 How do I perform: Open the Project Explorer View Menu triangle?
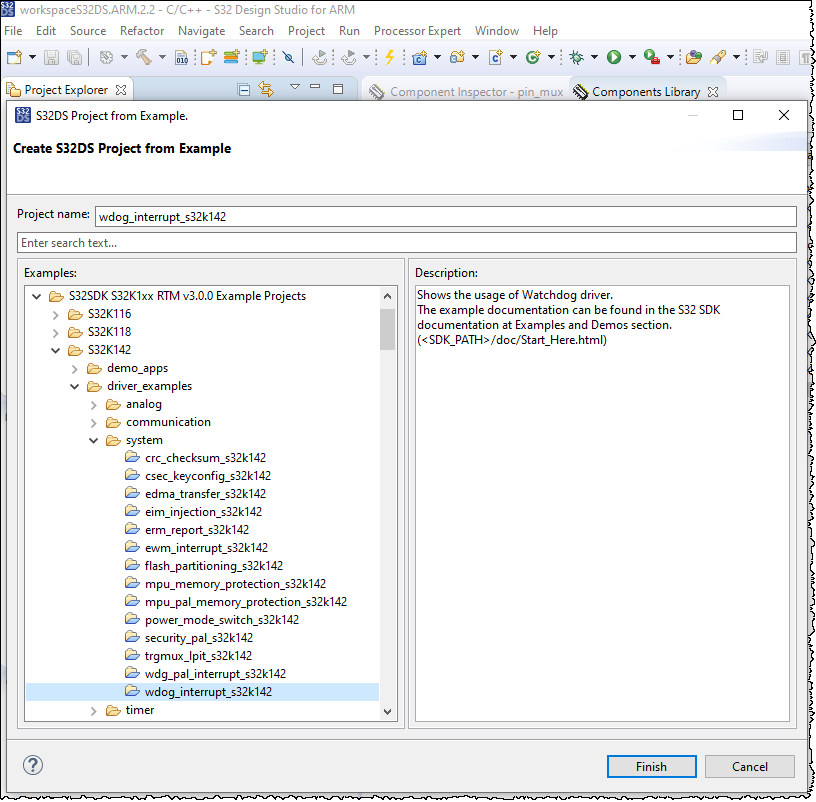[295, 86]
